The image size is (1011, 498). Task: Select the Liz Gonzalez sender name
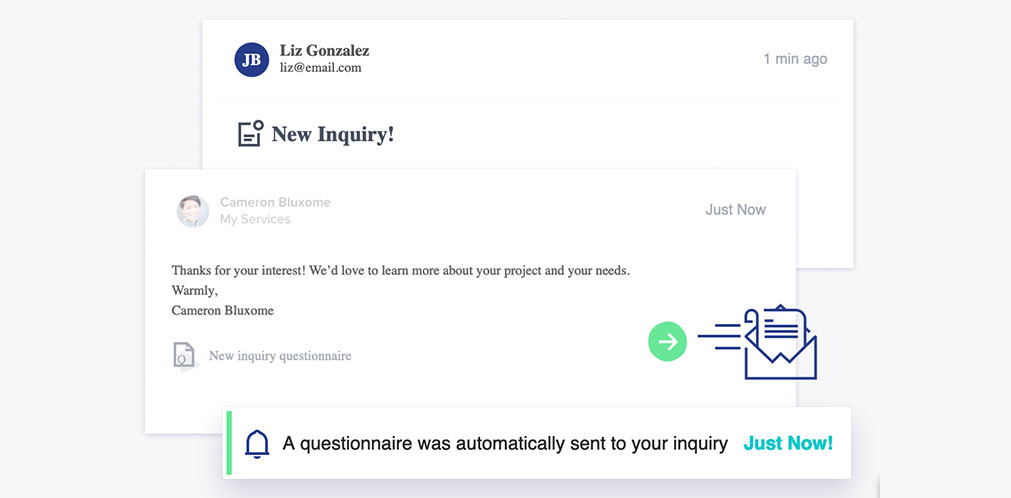[x=324, y=51]
